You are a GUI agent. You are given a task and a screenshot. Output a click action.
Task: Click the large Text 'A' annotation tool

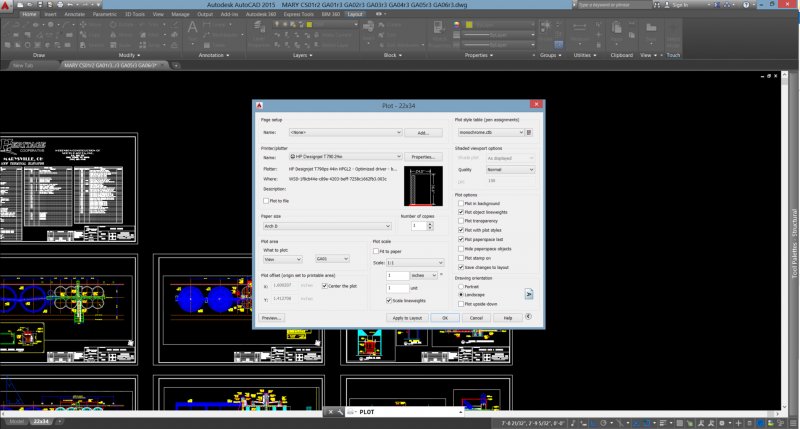(192, 27)
